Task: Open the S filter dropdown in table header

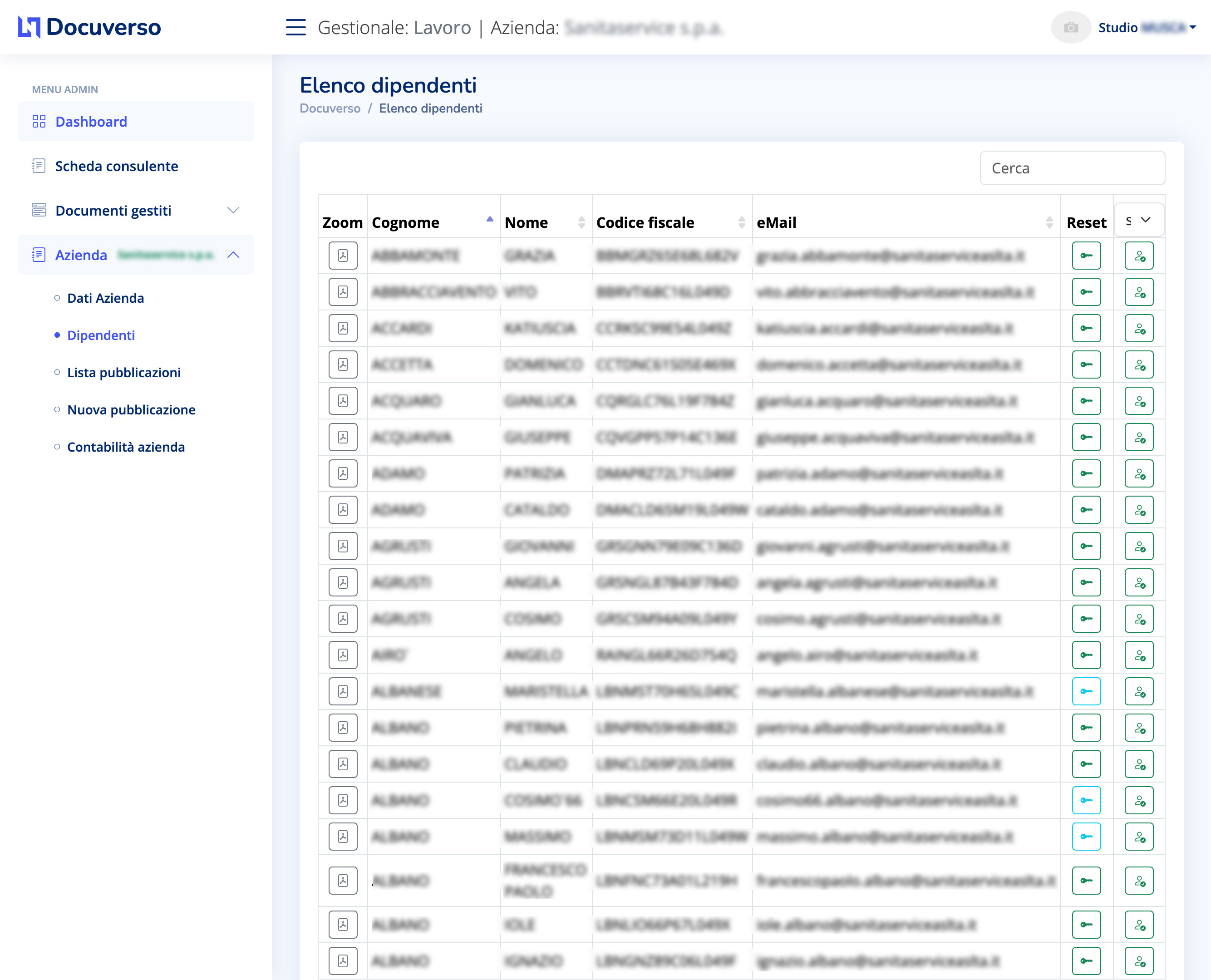Action: coord(1138,220)
